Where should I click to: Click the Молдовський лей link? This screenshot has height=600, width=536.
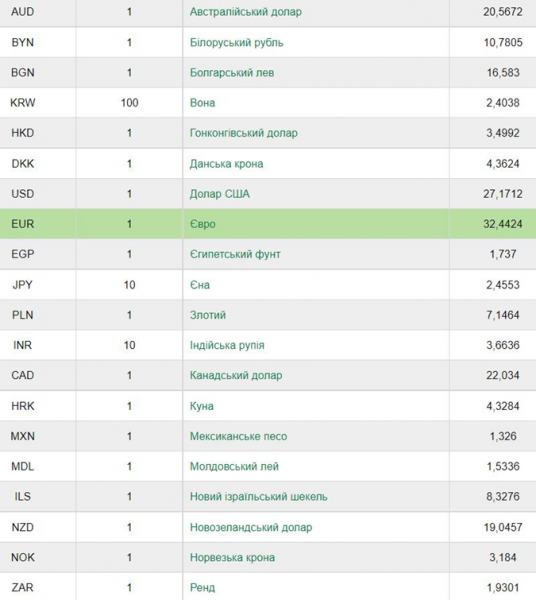pyautogui.click(x=234, y=466)
